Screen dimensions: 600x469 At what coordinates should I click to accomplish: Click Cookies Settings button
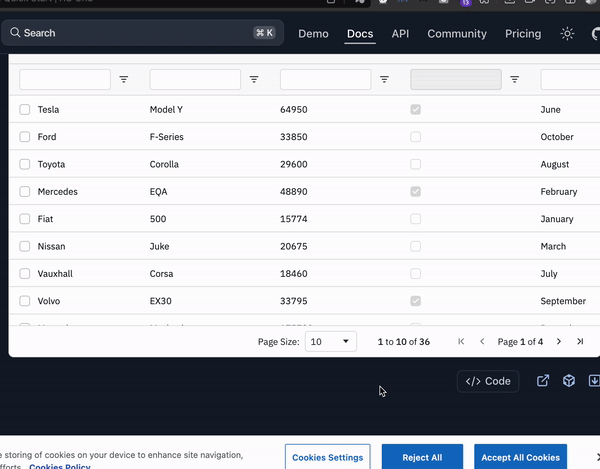pyautogui.click(x=328, y=457)
